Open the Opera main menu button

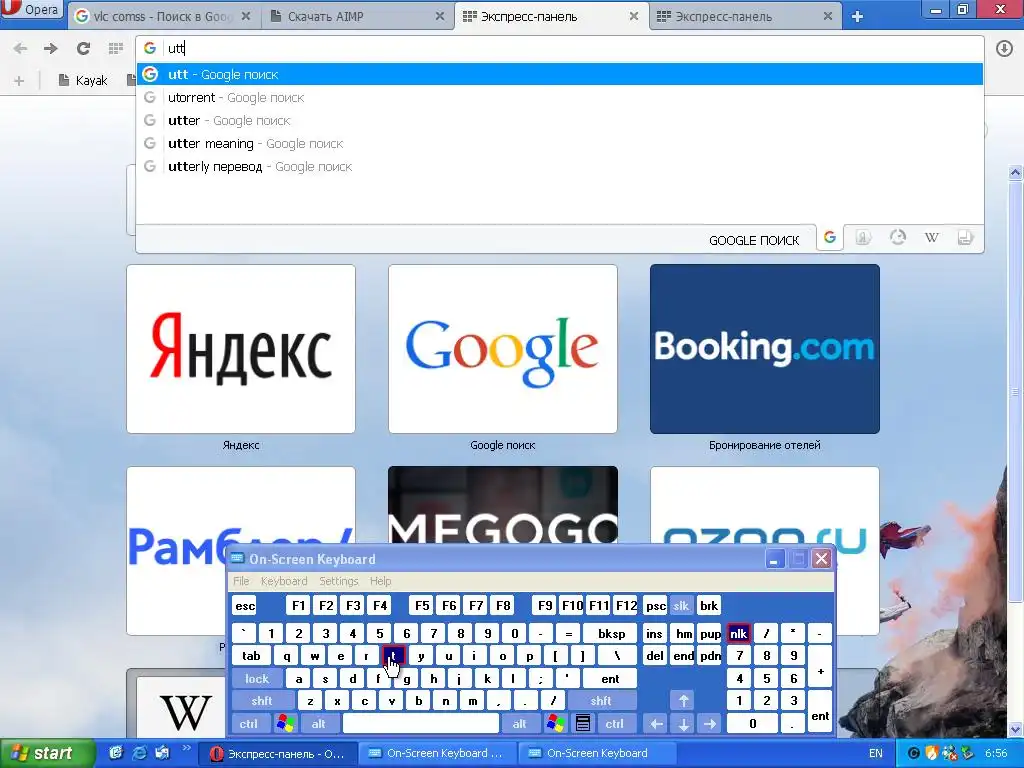31,10
